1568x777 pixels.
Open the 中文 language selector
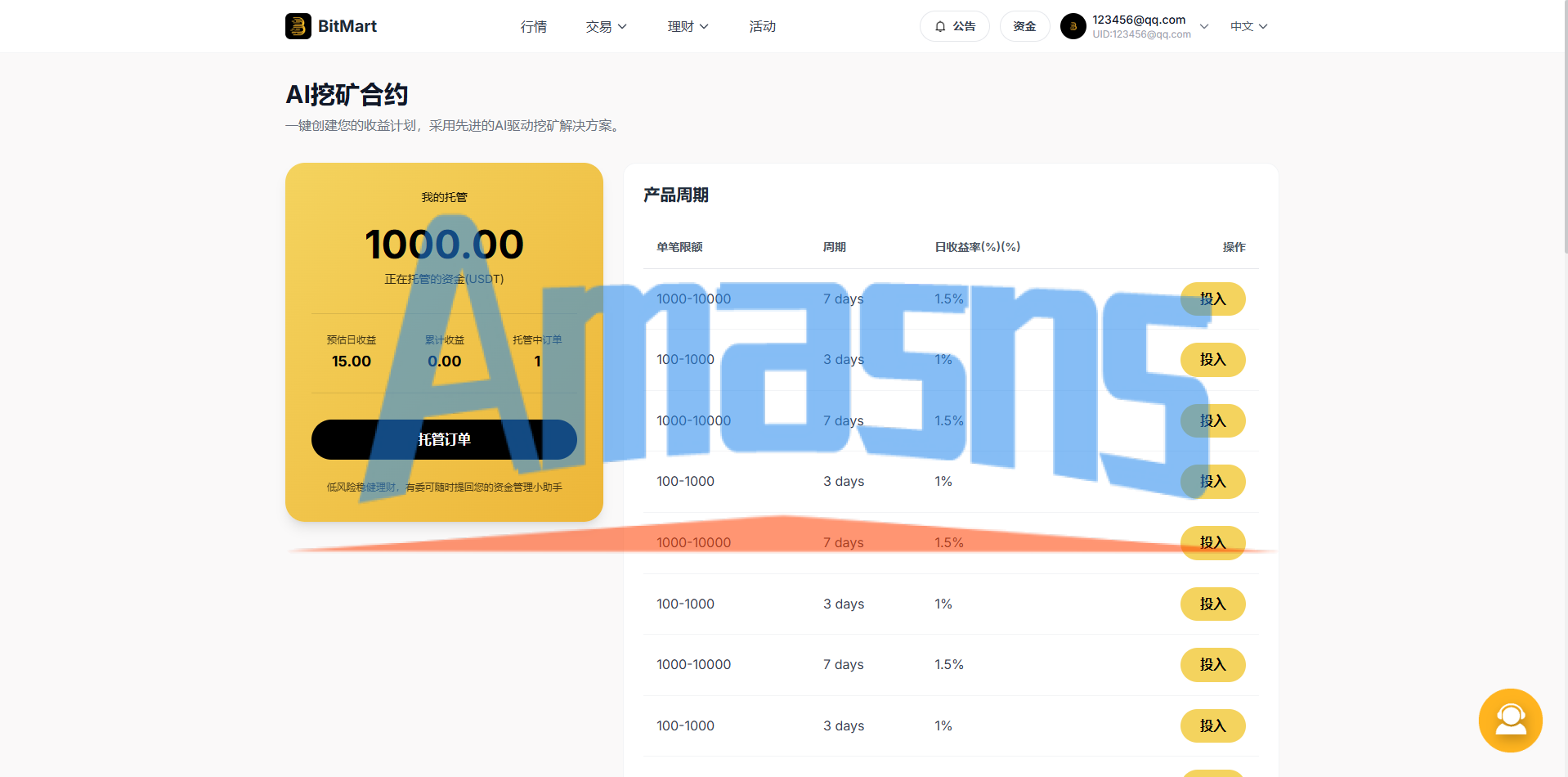click(x=1248, y=26)
